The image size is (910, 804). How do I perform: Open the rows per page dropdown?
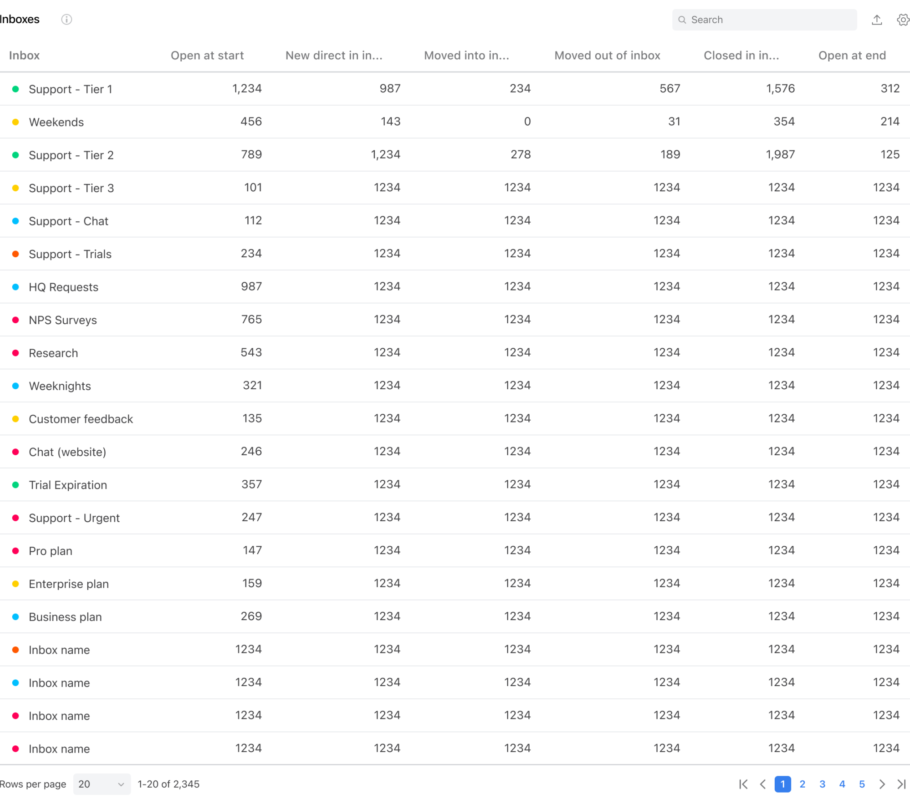102,784
